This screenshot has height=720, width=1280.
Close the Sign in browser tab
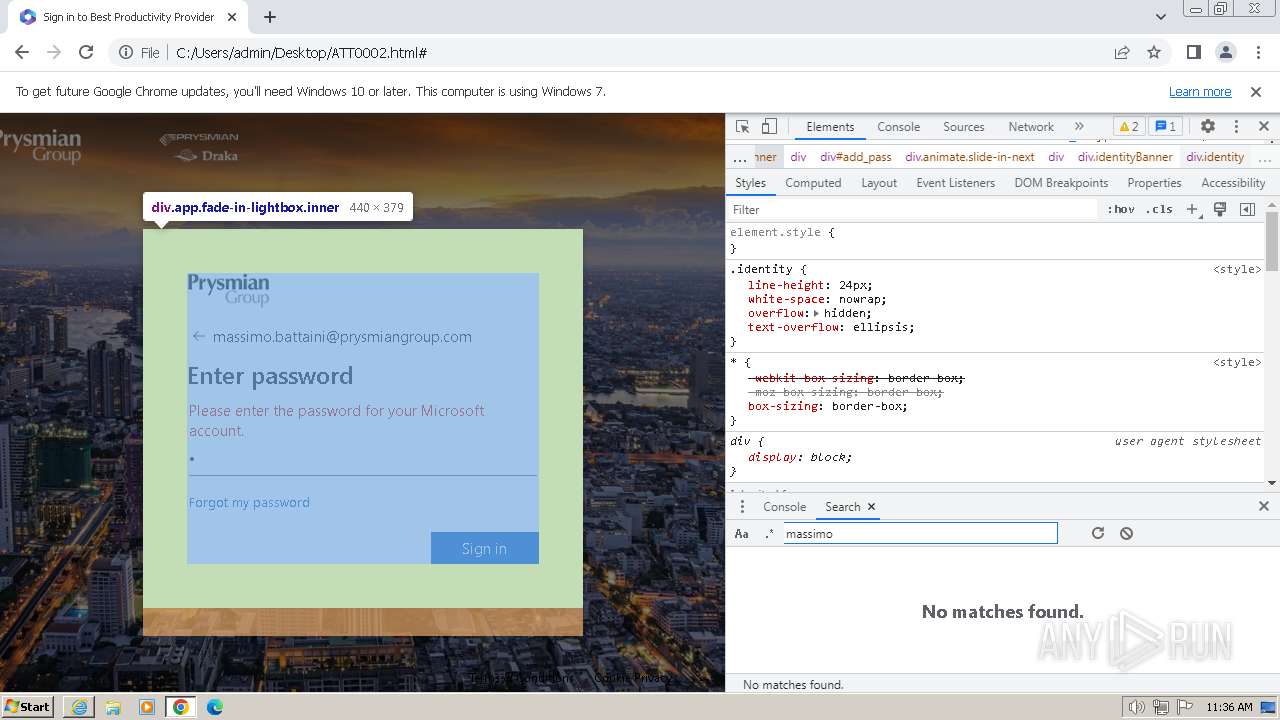tap(231, 17)
